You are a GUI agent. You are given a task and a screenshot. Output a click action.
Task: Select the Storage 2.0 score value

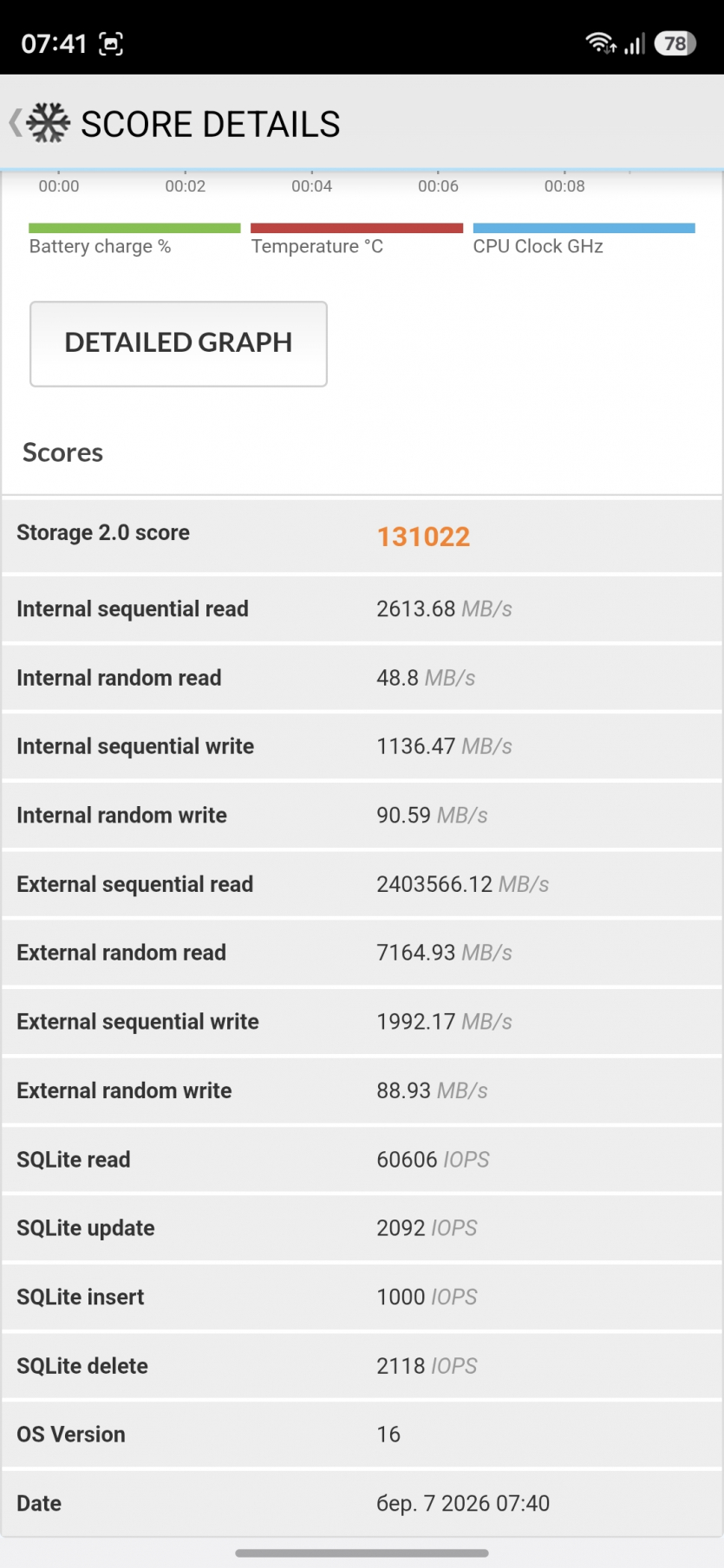[423, 537]
